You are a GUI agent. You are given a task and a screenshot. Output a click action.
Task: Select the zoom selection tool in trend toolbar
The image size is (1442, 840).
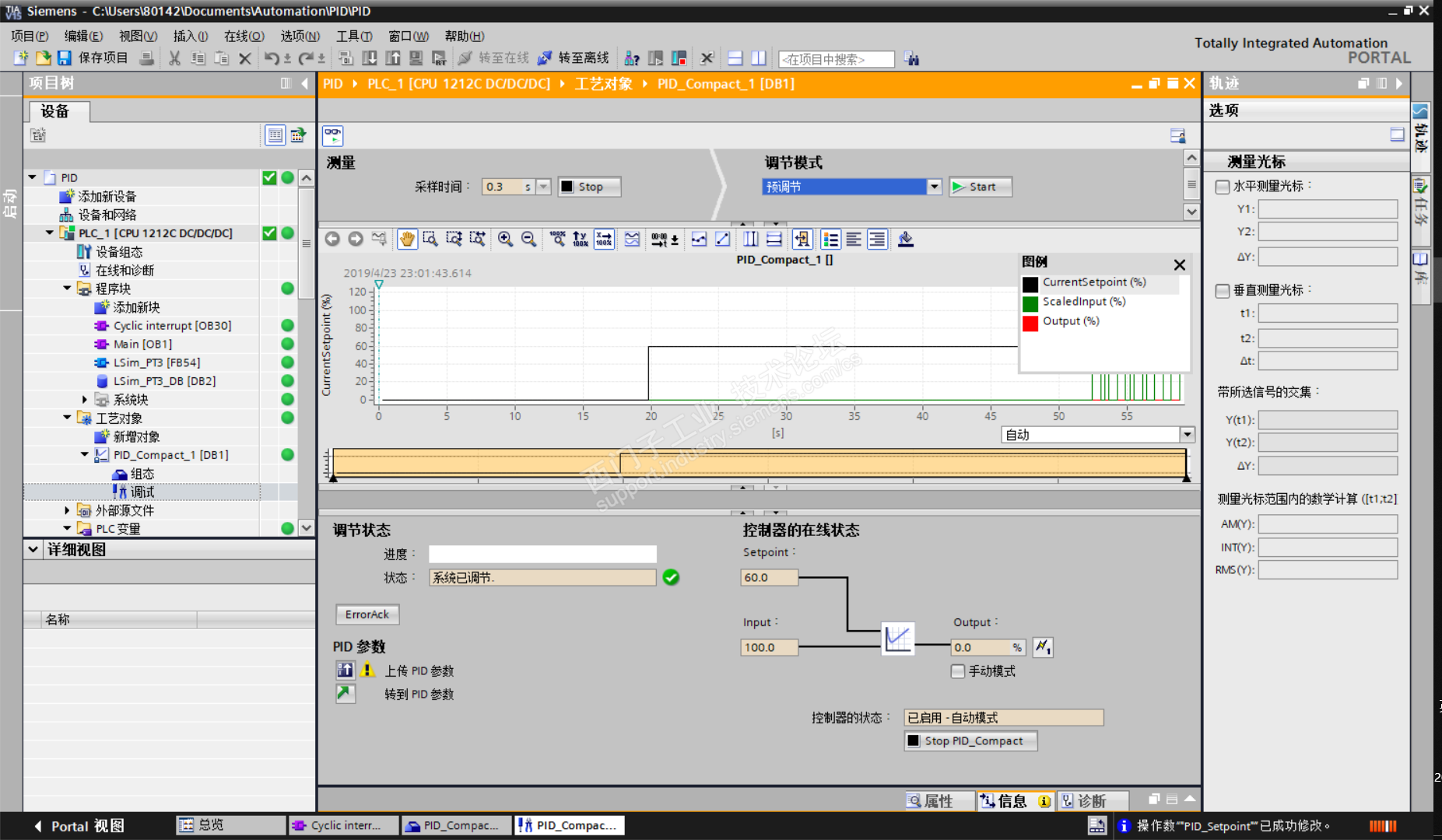(430, 239)
